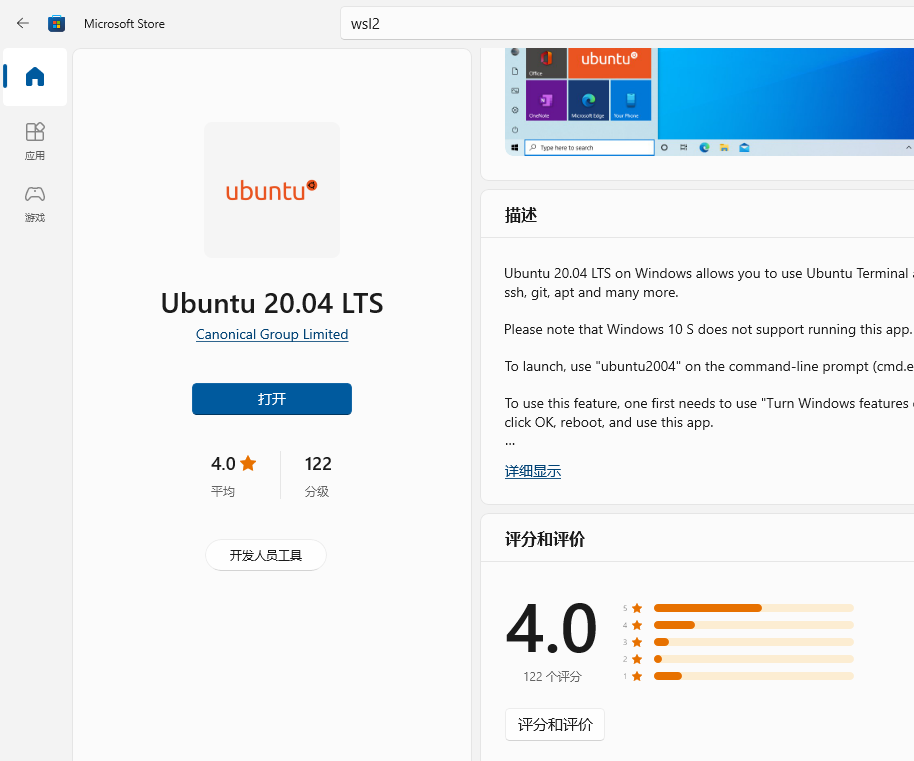Image resolution: width=914 pixels, height=761 pixels.
Task: Select the Home icon in the sidebar
Action: (34, 76)
